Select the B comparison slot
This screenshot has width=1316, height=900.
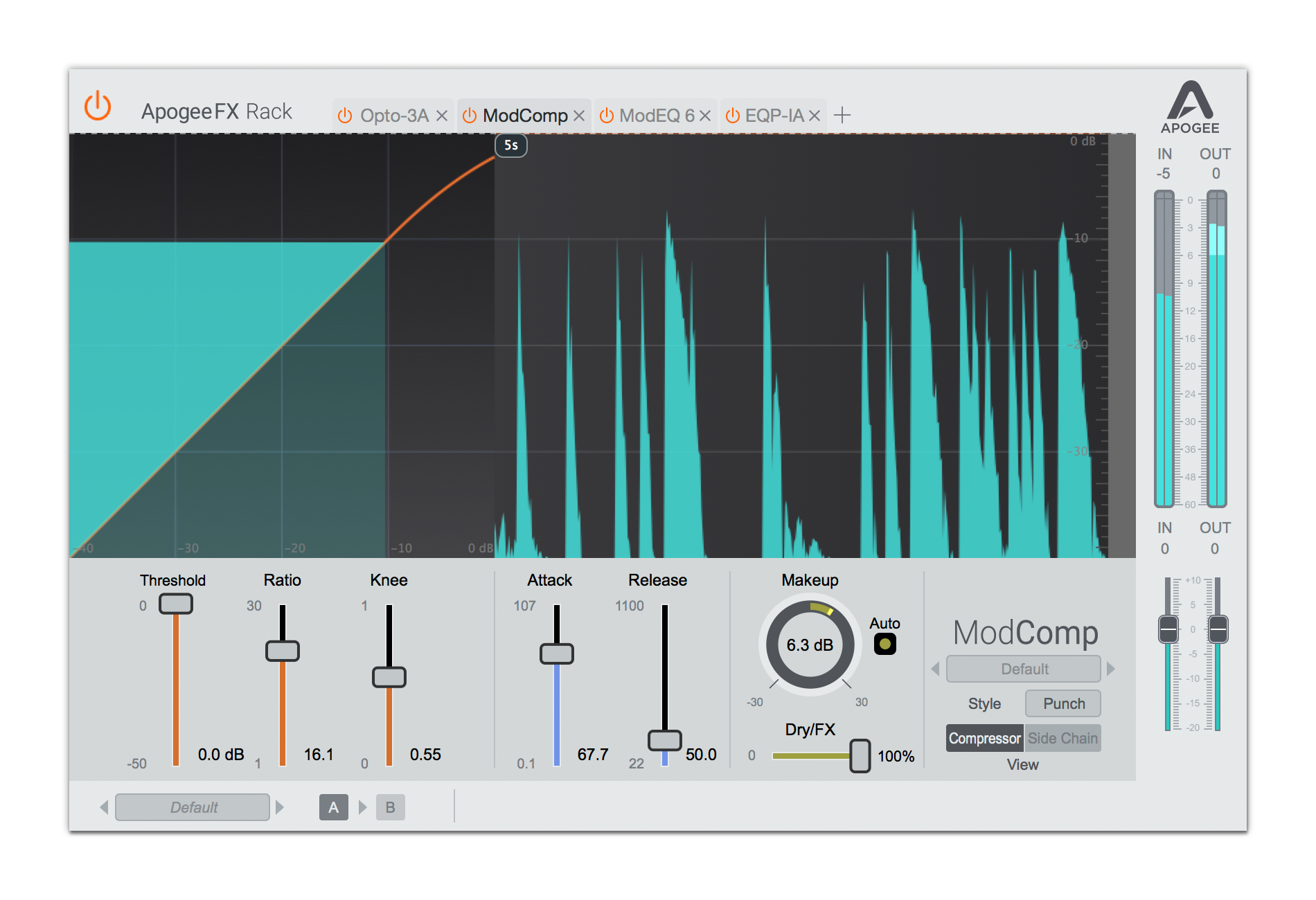pyautogui.click(x=390, y=807)
